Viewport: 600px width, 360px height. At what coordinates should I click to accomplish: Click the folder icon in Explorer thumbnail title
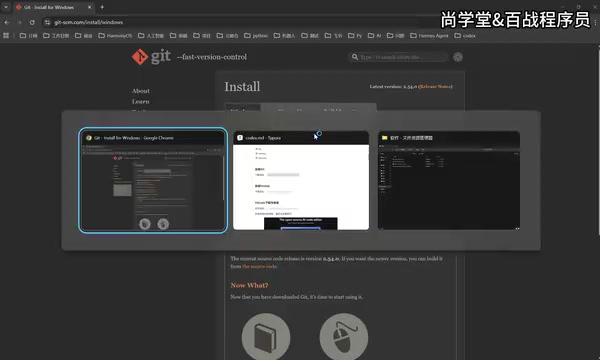click(385, 138)
